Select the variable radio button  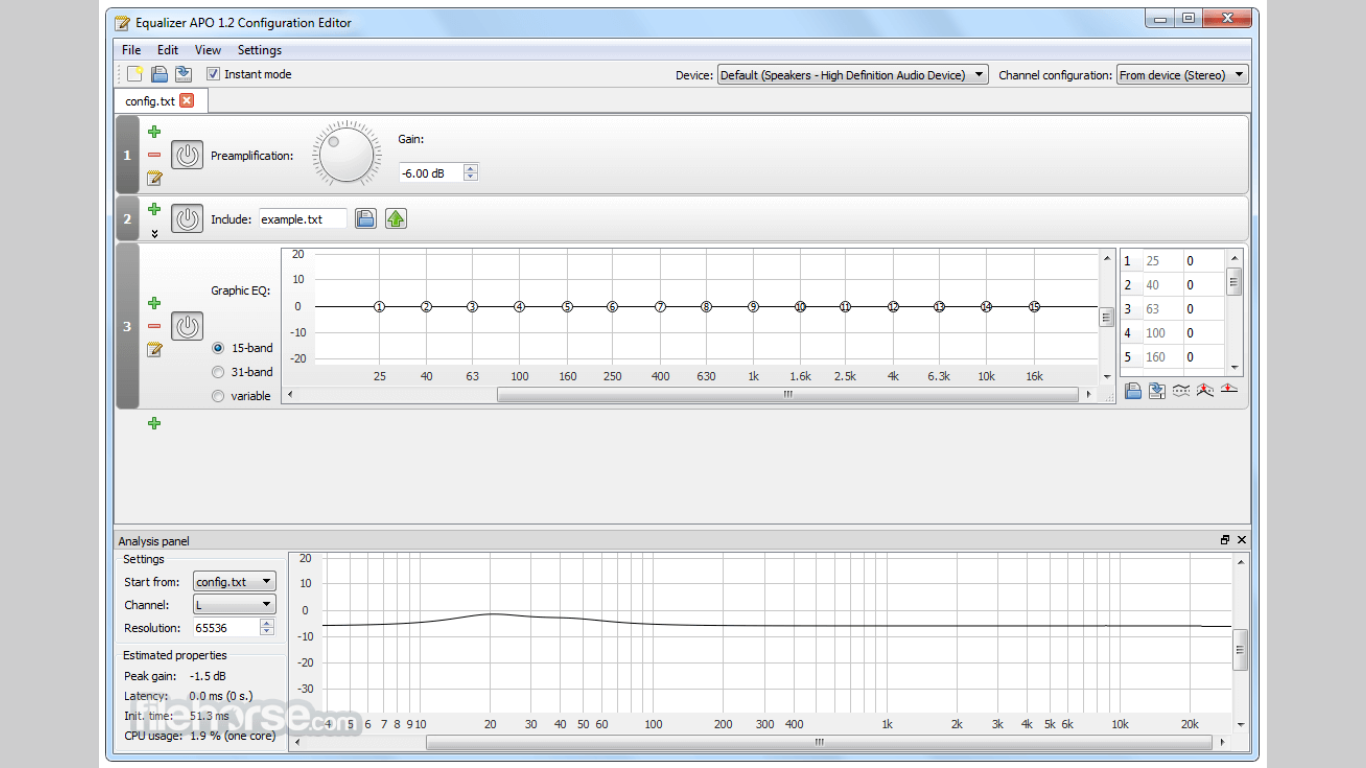[x=218, y=396]
